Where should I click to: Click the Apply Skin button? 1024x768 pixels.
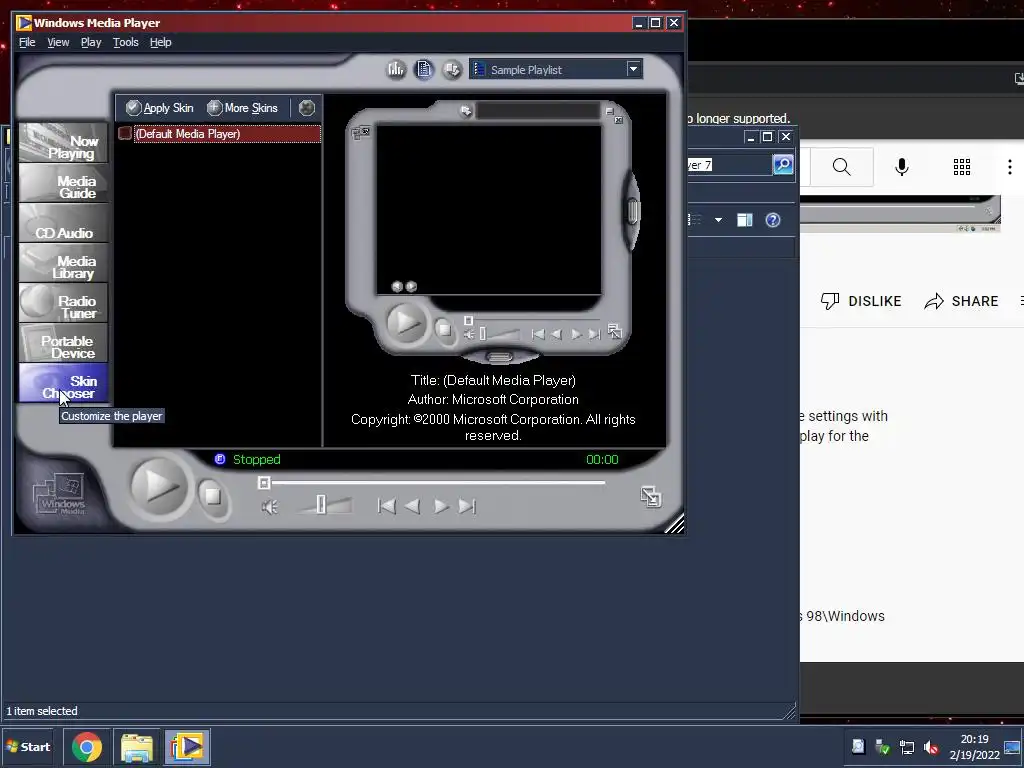coord(160,108)
